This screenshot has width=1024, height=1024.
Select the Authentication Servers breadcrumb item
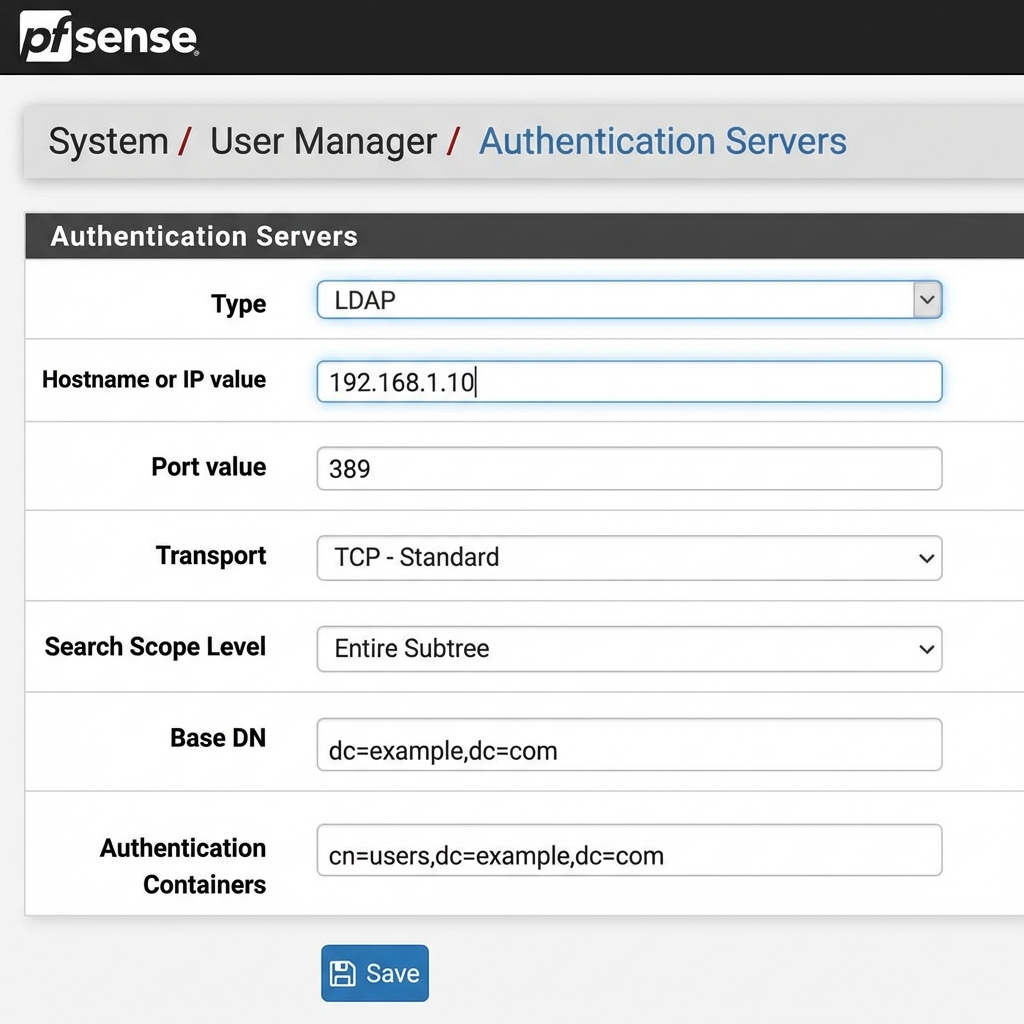tap(662, 141)
